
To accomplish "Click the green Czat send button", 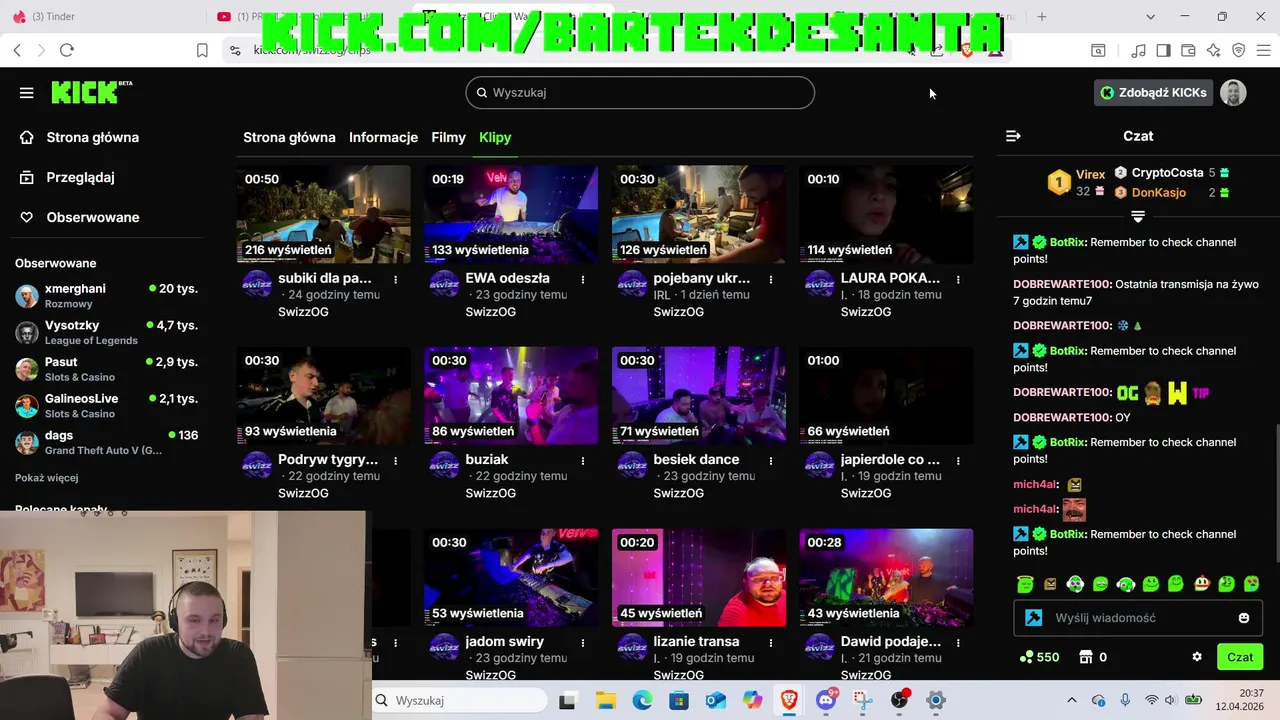I will (x=1240, y=657).
